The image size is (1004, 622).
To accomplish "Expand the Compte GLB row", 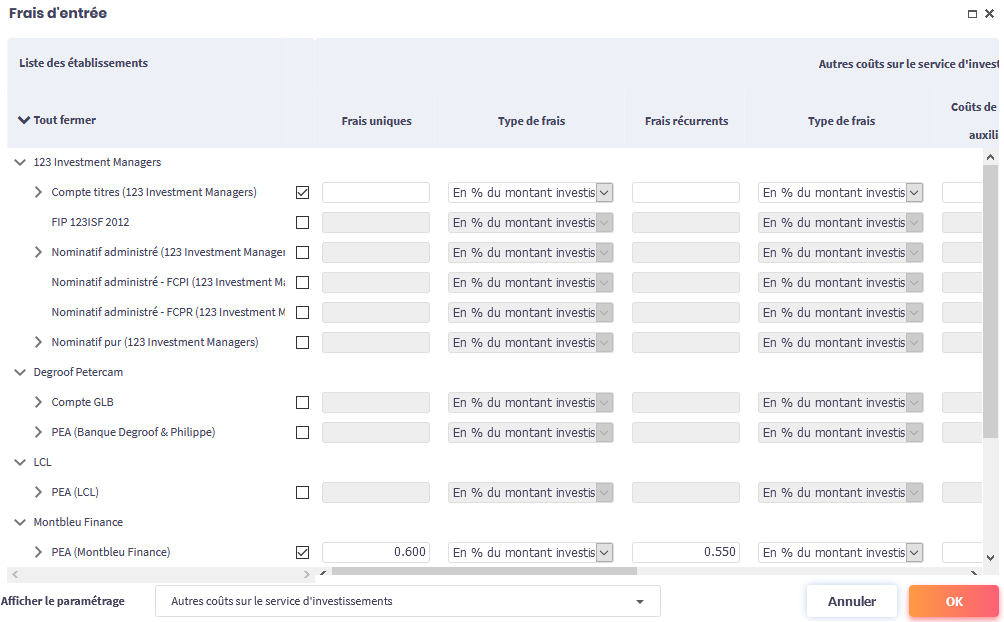I will (x=39, y=402).
